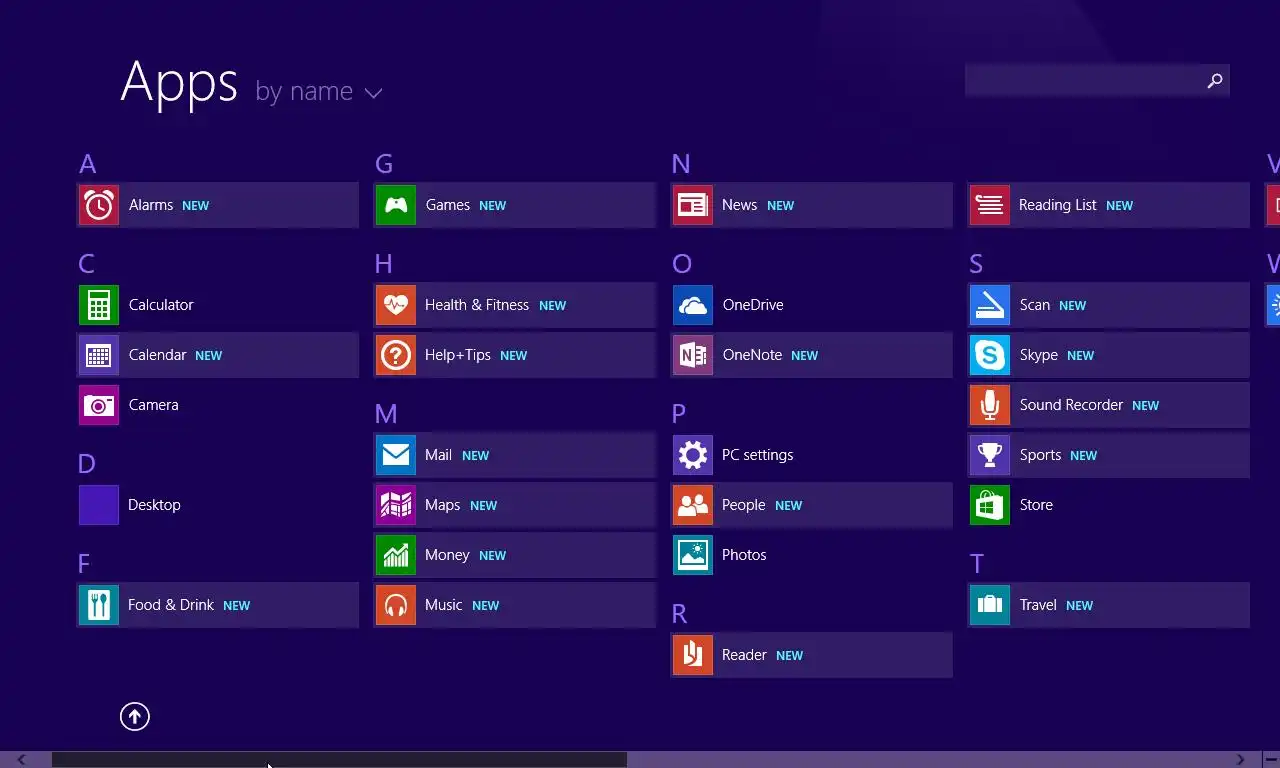This screenshot has height=768, width=1280.
Task: Open the OneDrive cloud icon
Action: pos(693,305)
